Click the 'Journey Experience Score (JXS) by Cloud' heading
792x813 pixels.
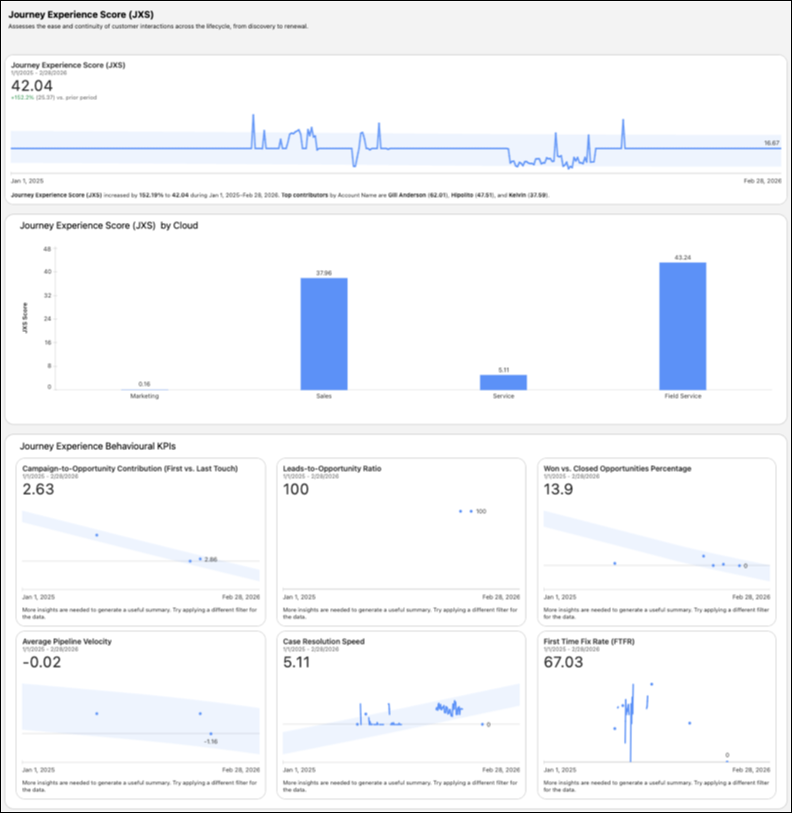pos(109,226)
